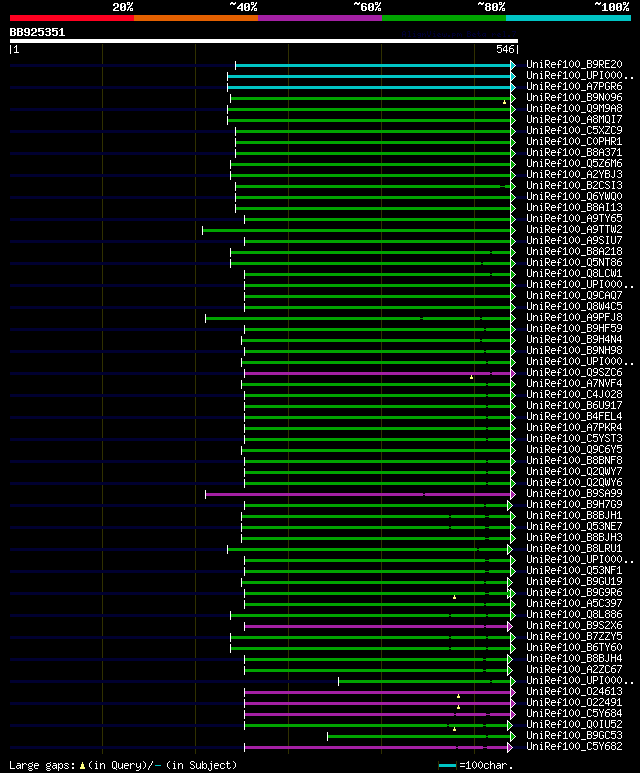Click the yellow gap marker on UniRef100_B9G9R6 row

point(455,597)
